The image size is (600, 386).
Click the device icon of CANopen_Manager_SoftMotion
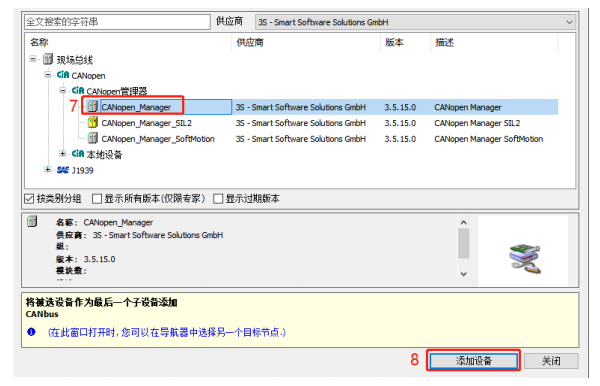tap(93, 138)
